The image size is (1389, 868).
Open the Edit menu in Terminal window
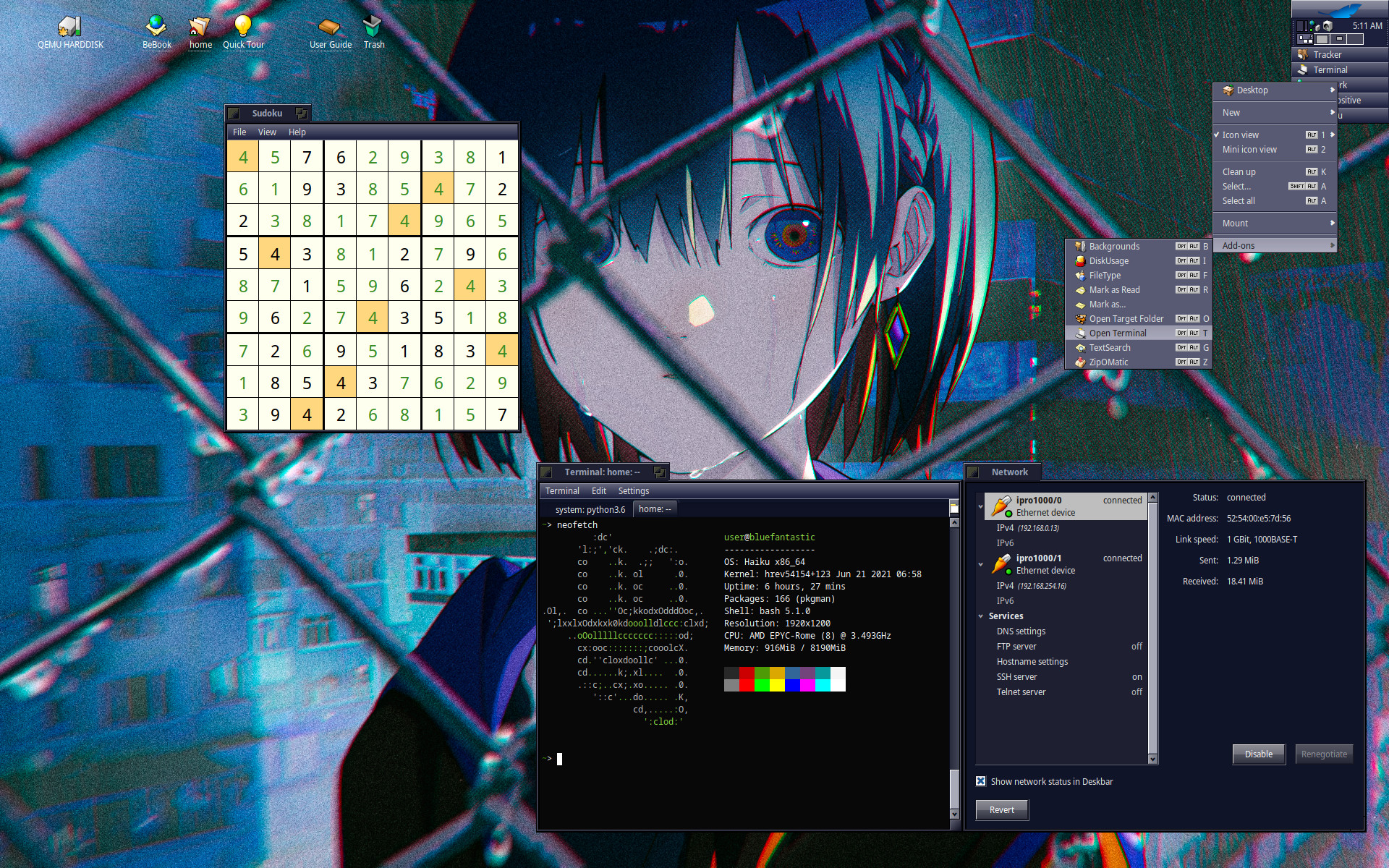(x=599, y=491)
